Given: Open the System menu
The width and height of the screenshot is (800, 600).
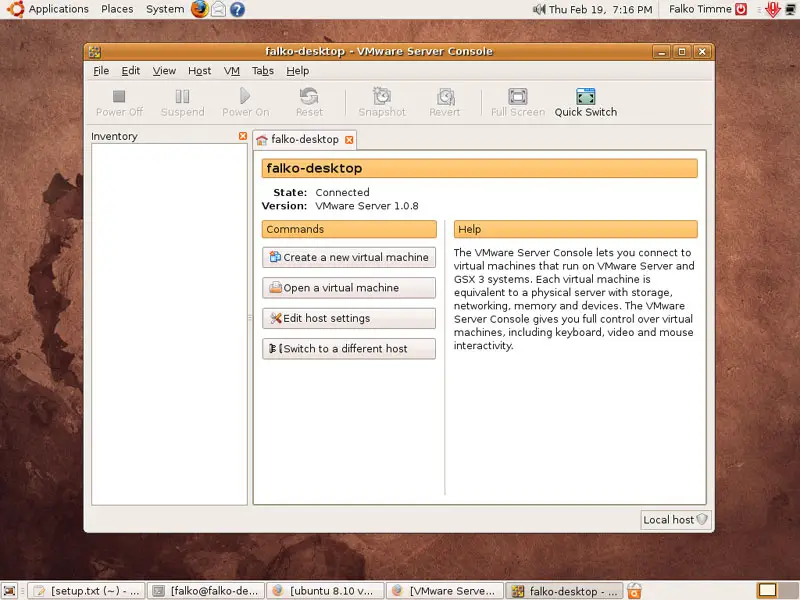Looking at the screenshot, I should coord(165,9).
